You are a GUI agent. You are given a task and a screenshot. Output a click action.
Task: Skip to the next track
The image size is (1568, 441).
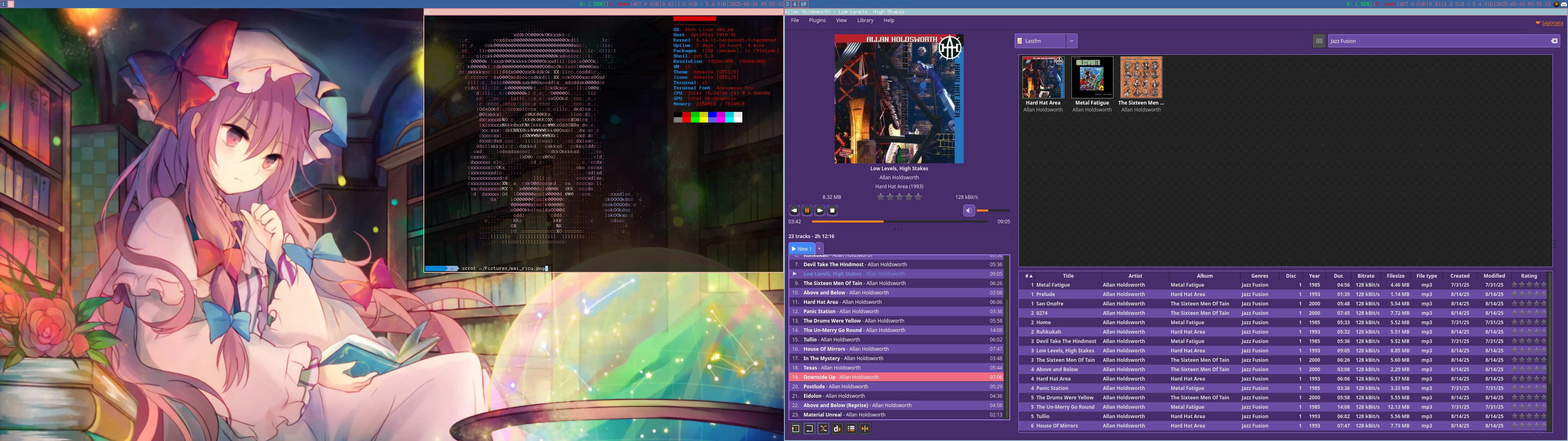point(819,210)
